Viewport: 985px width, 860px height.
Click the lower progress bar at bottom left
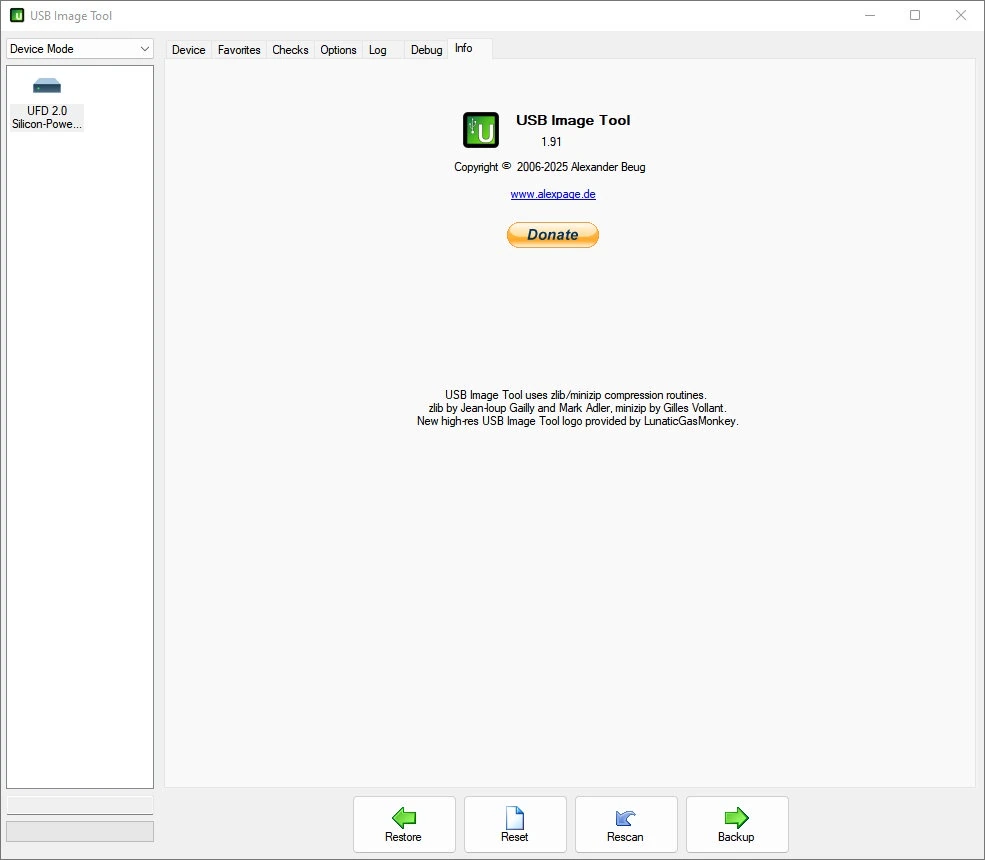tap(80, 831)
